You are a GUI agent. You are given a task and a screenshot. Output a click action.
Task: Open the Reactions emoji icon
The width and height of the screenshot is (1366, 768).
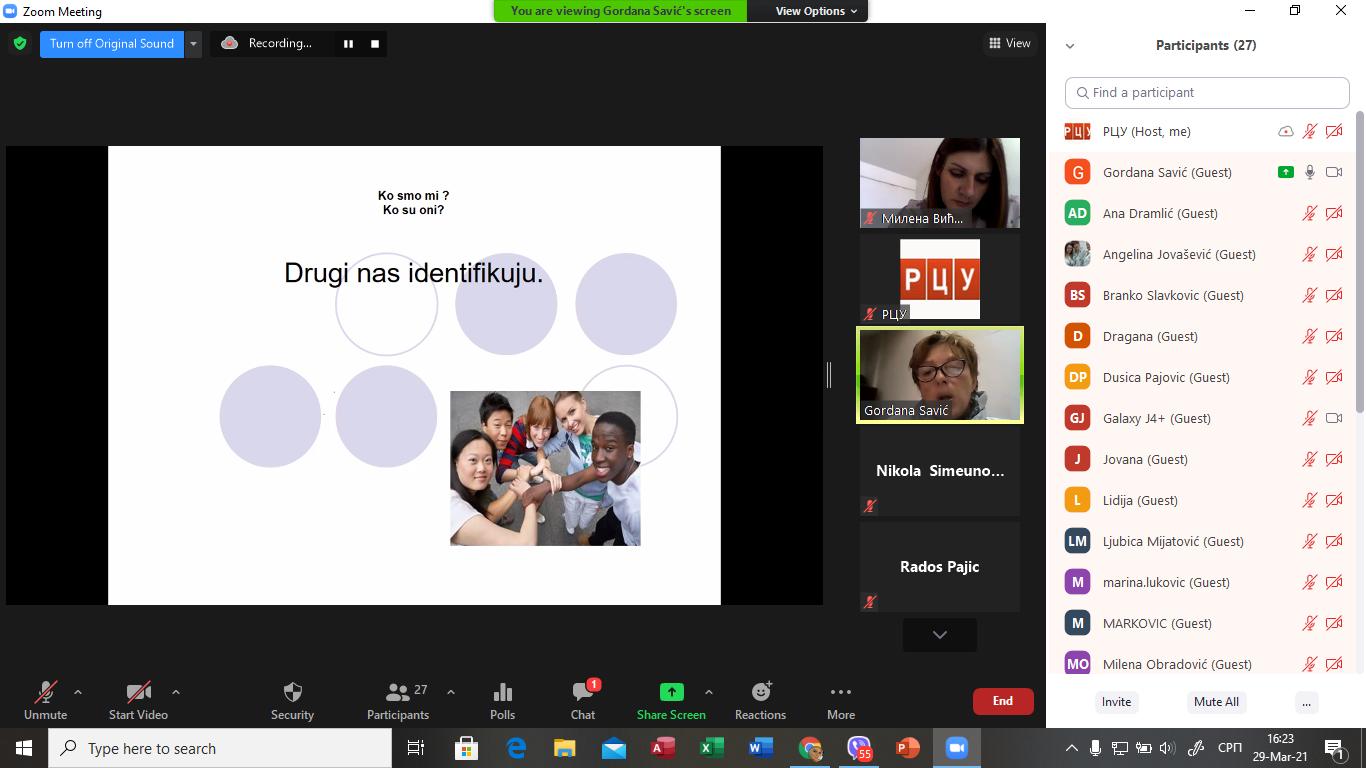pos(760,692)
